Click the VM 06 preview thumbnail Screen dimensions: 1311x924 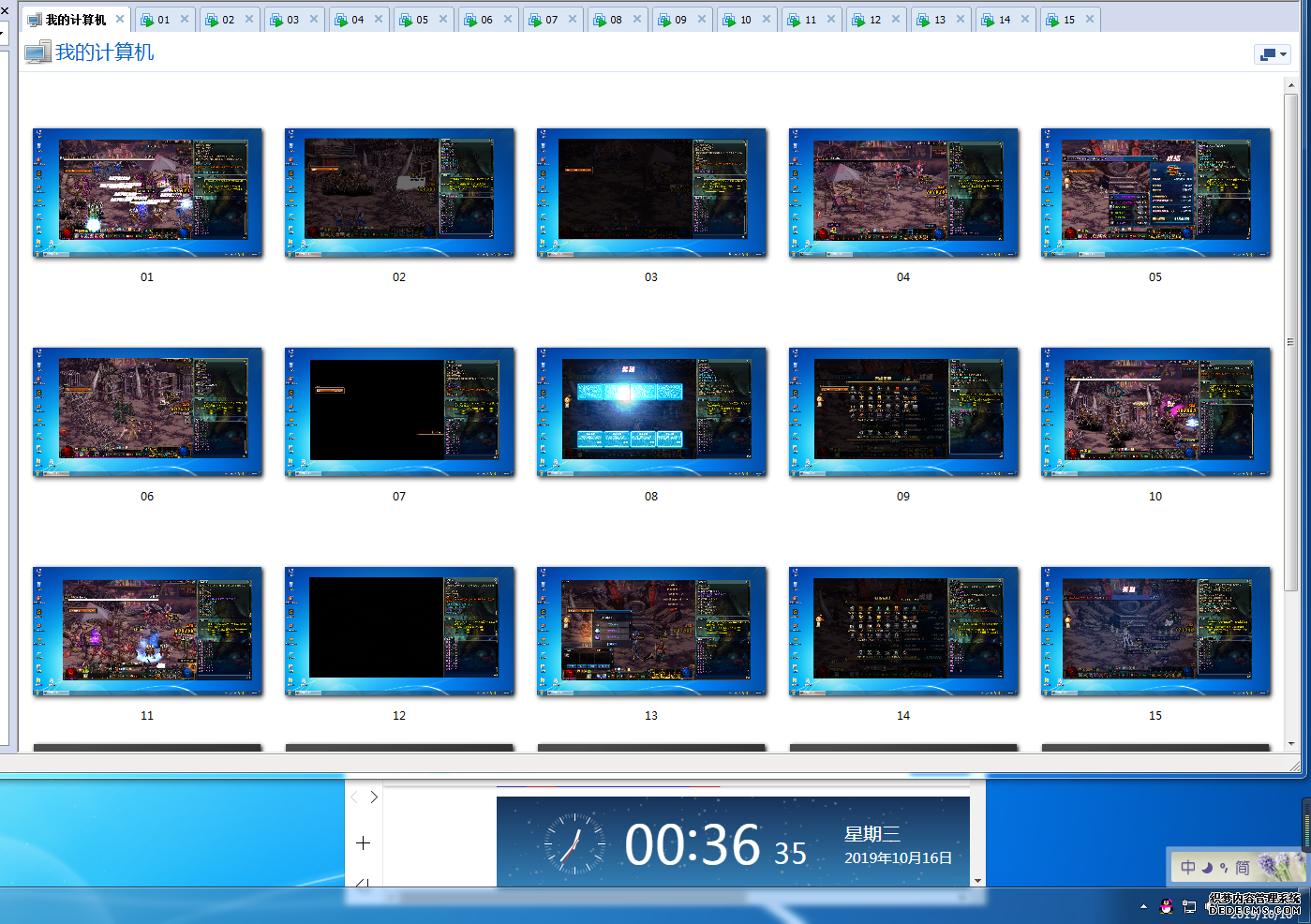[147, 411]
